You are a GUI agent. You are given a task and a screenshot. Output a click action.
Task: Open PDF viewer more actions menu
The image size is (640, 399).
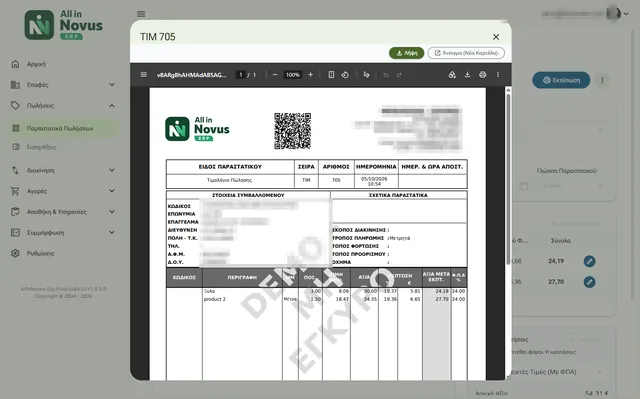(x=498, y=75)
